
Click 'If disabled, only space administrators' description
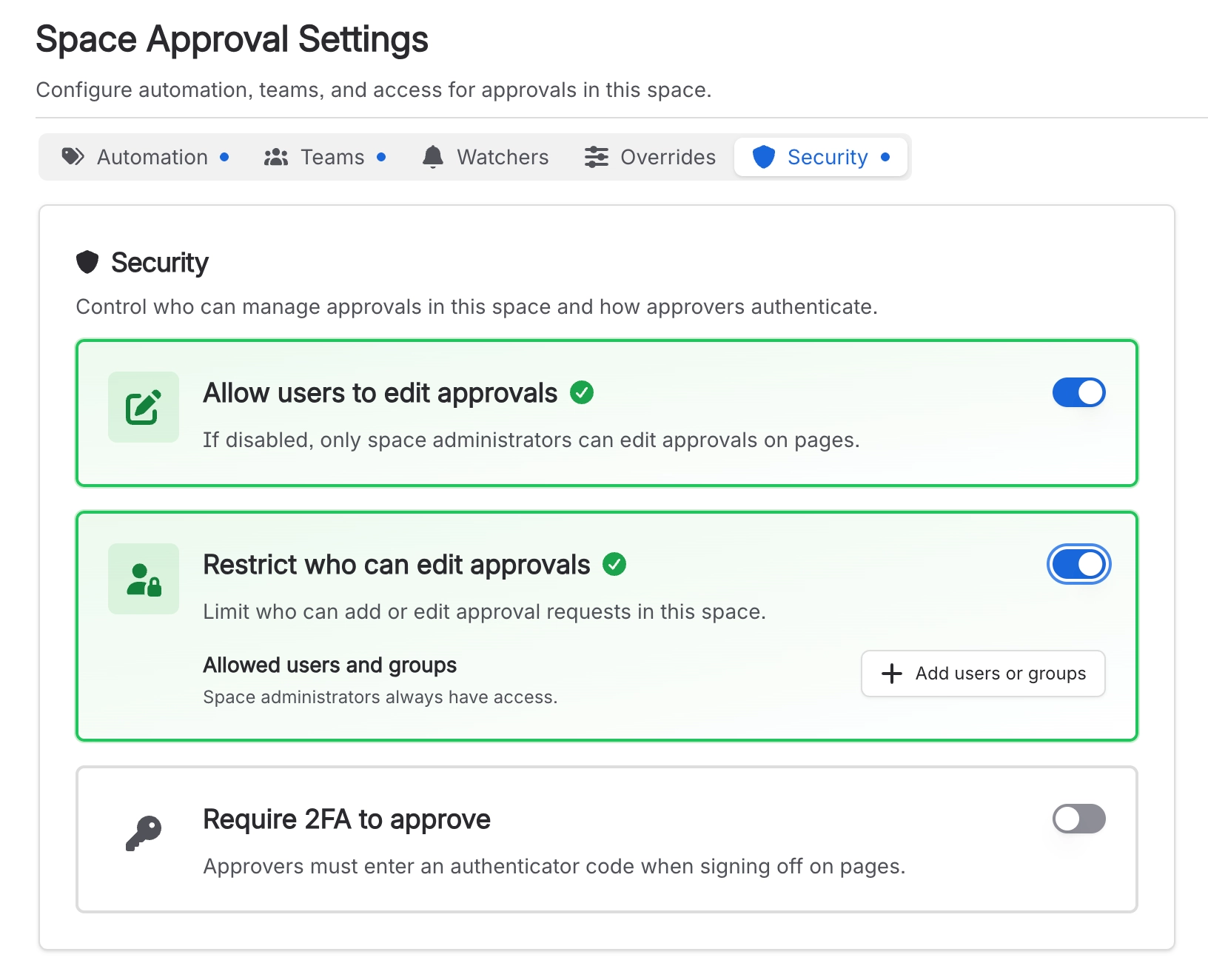pos(531,440)
